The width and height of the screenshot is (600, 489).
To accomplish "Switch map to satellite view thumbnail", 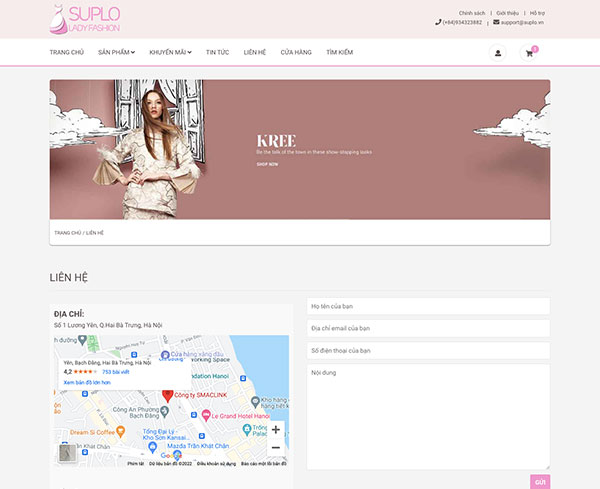I will 67,453.
